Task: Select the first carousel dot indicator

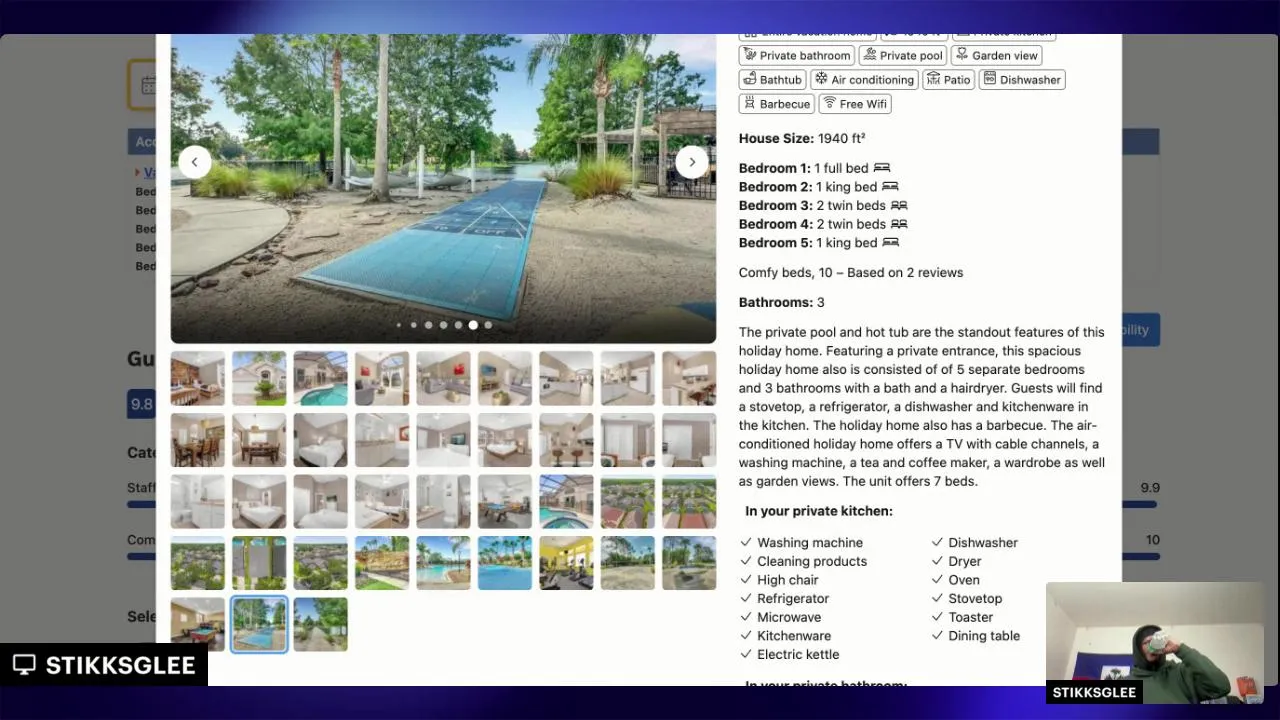Action: (399, 325)
